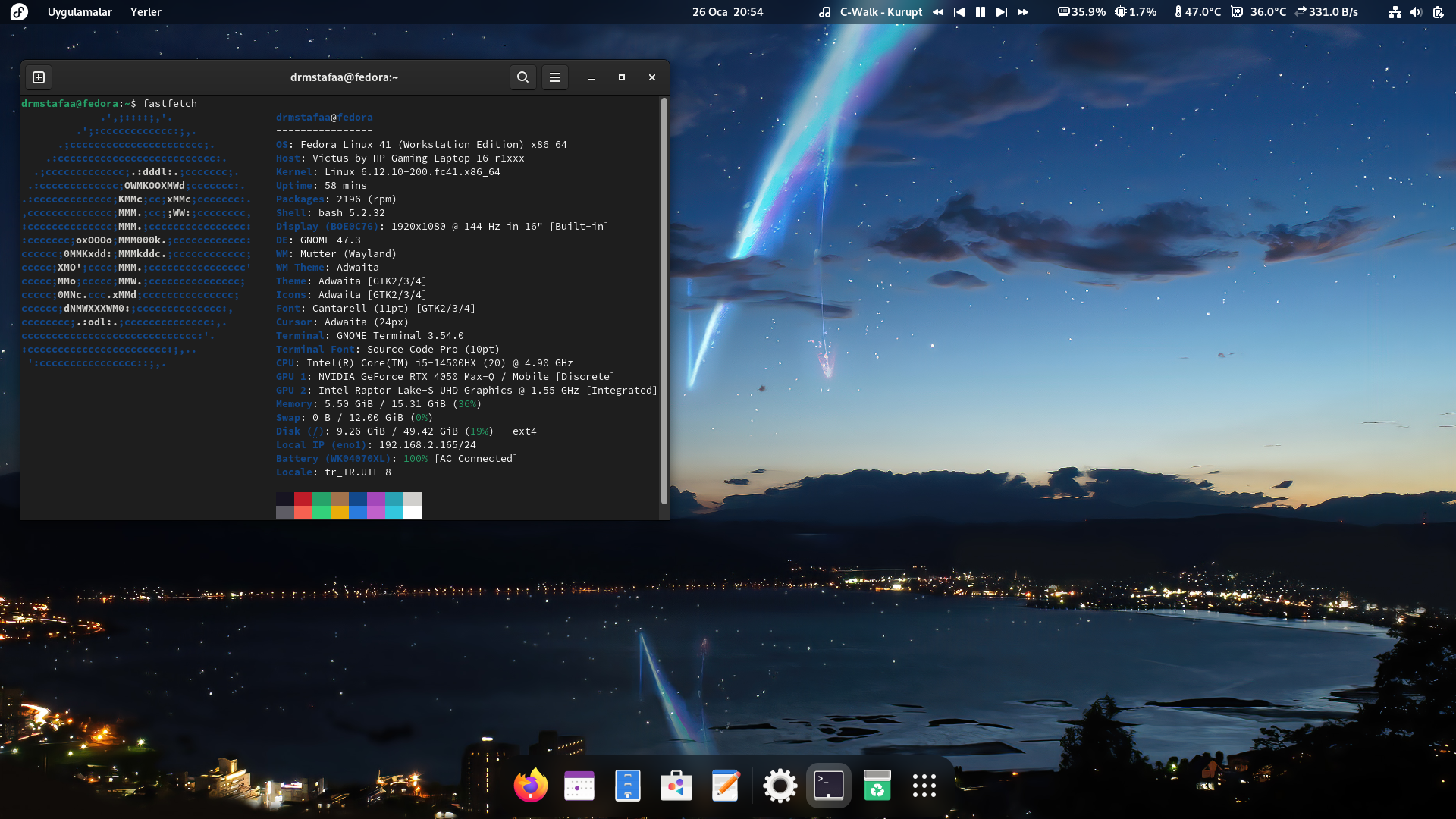
Task: Click the Display 1920x1080 @ 144 Hz line
Action: [x=443, y=227]
